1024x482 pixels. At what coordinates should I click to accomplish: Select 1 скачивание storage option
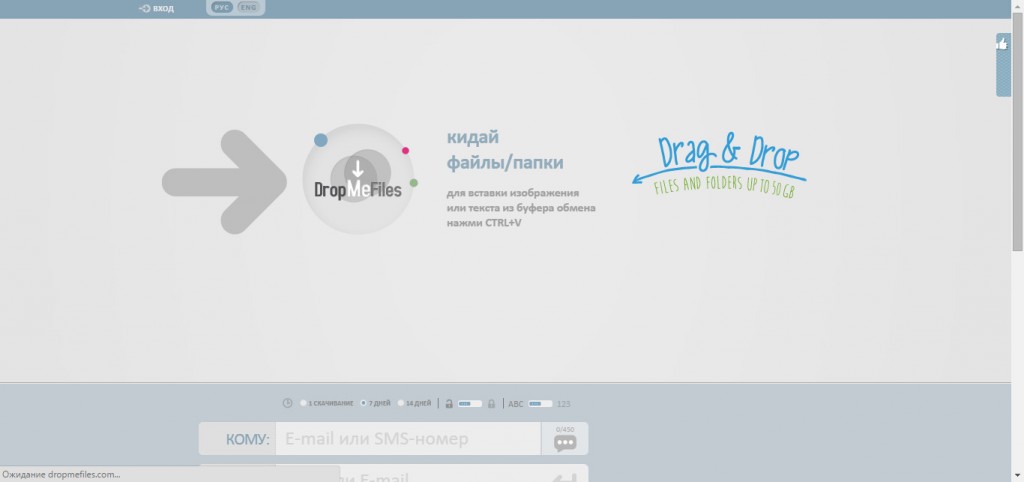tap(327, 403)
